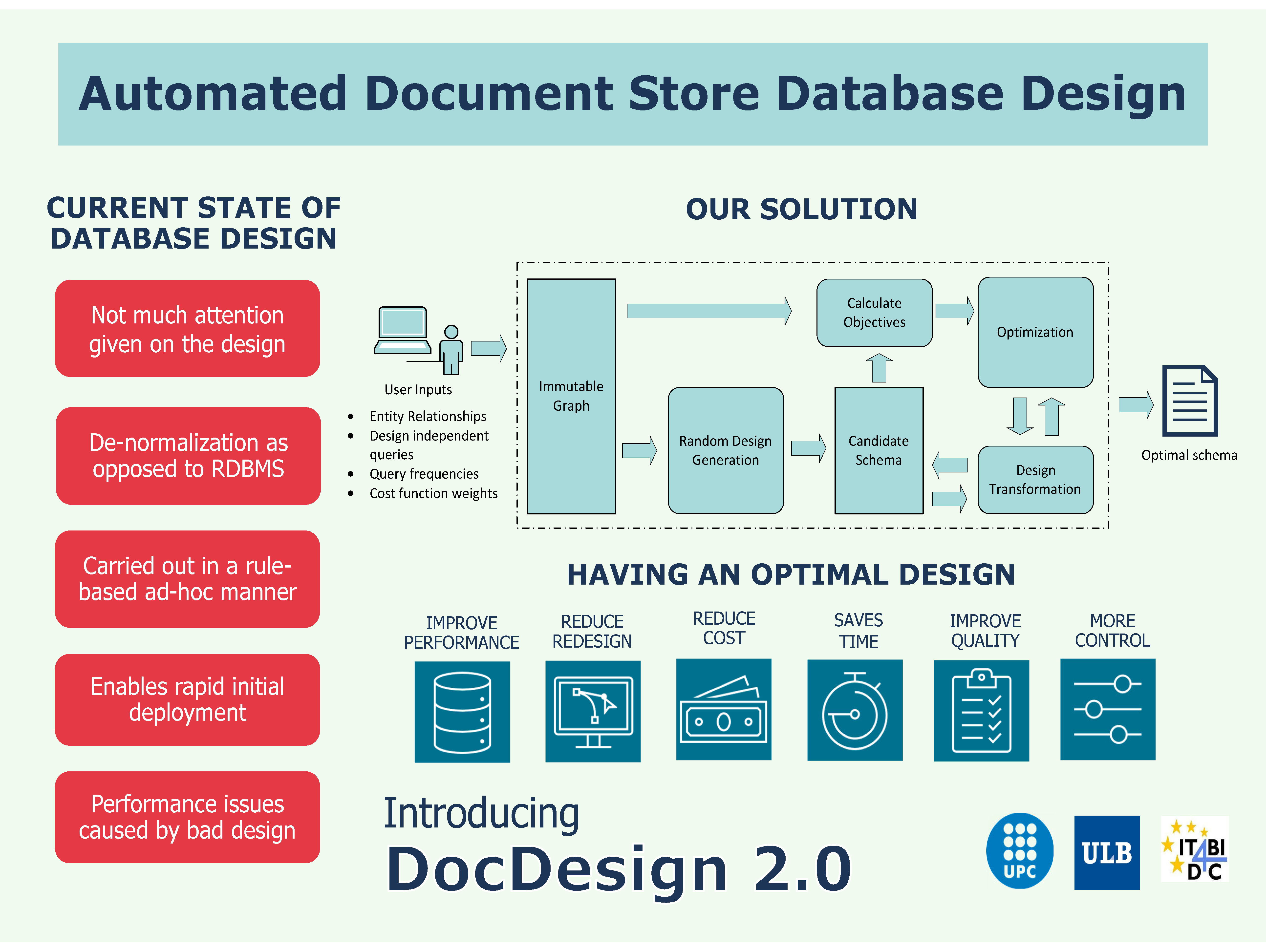Click the UPC university logo

tap(1020, 851)
